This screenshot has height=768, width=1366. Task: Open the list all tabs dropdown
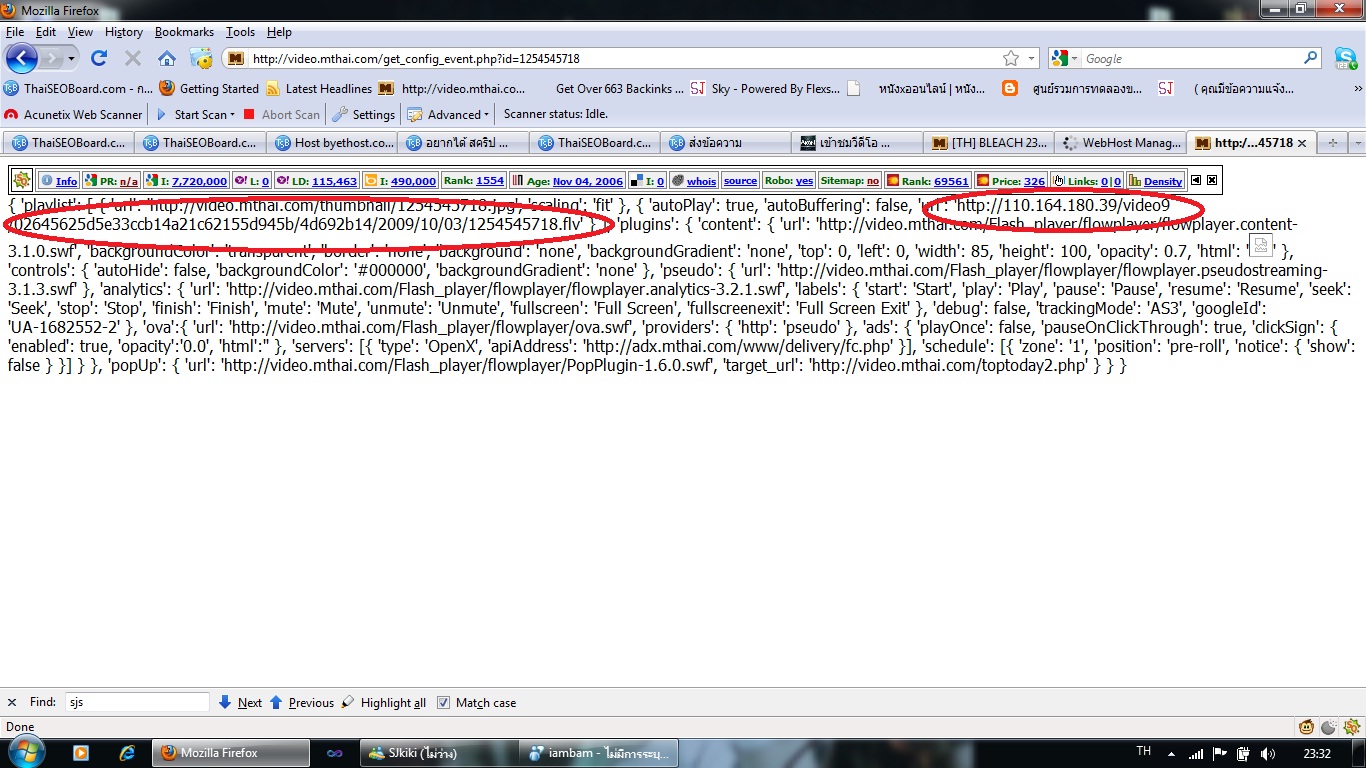point(1357,143)
